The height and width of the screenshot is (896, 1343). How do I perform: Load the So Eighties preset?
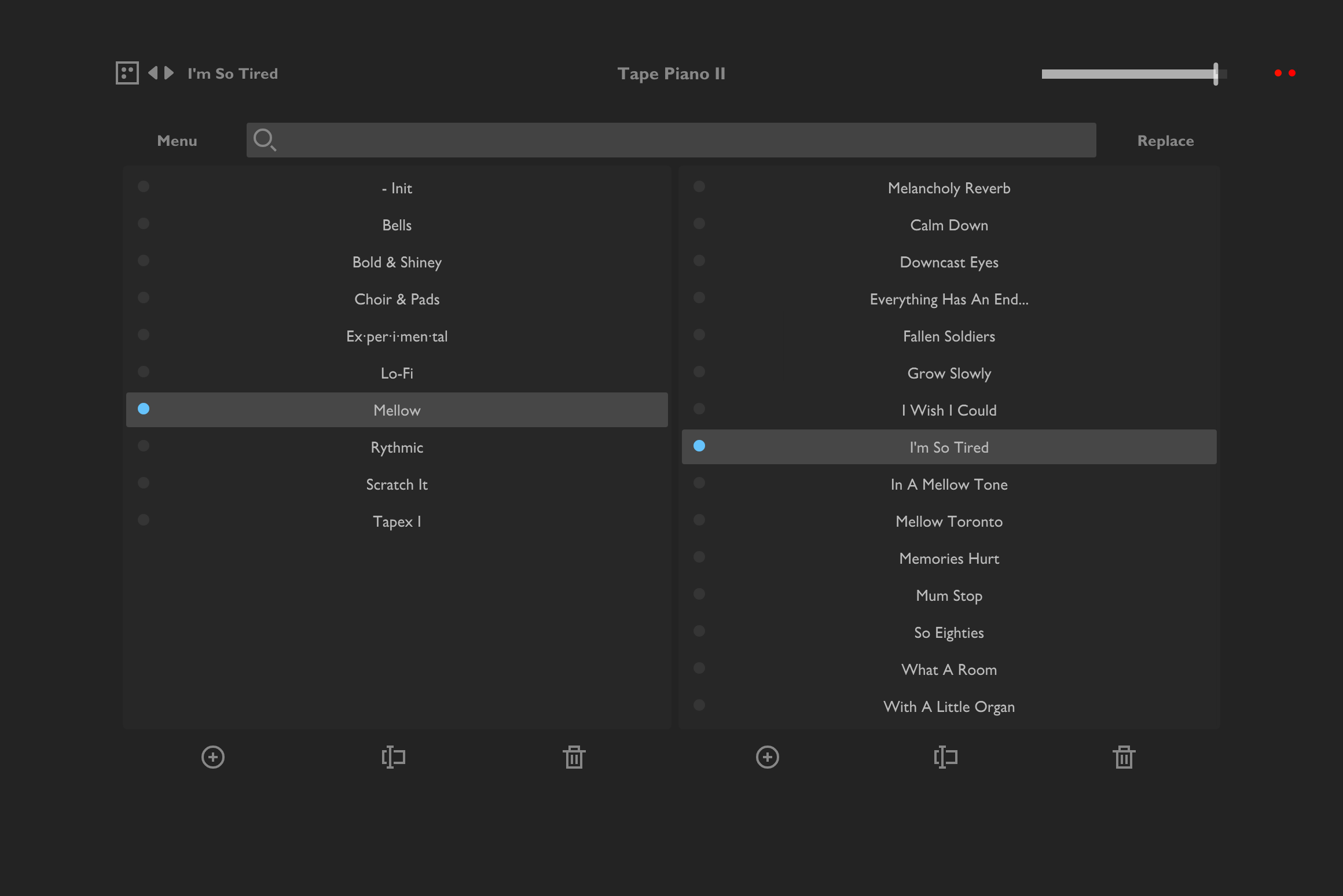[x=949, y=632]
